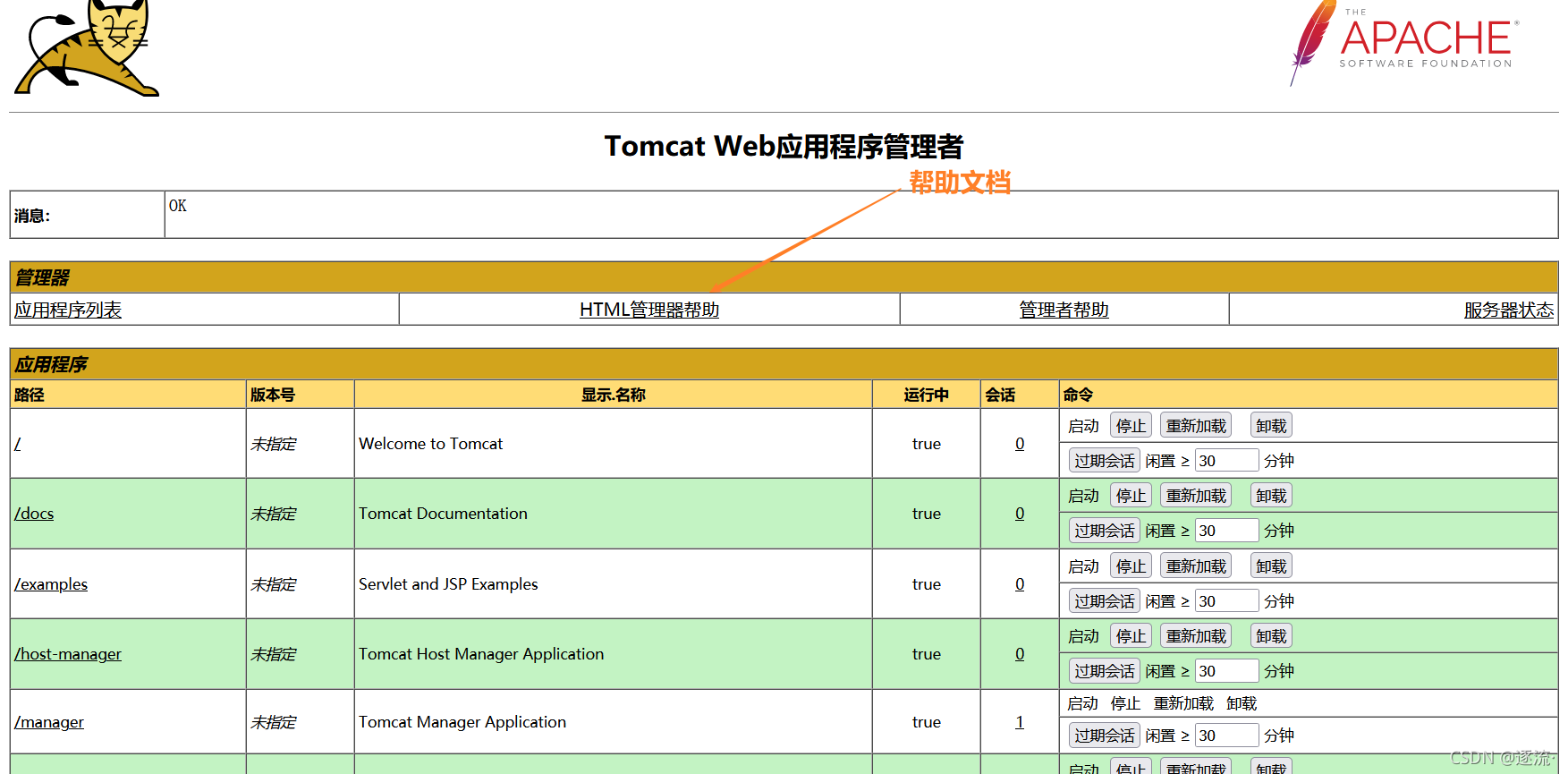
Task: Open session count link for /host-manager
Action: [1020, 654]
